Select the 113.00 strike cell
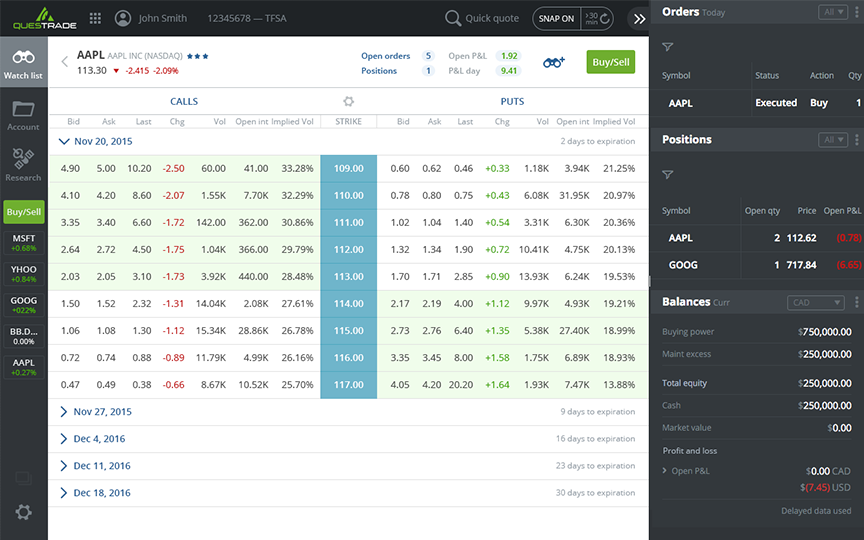 [x=348, y=277]
